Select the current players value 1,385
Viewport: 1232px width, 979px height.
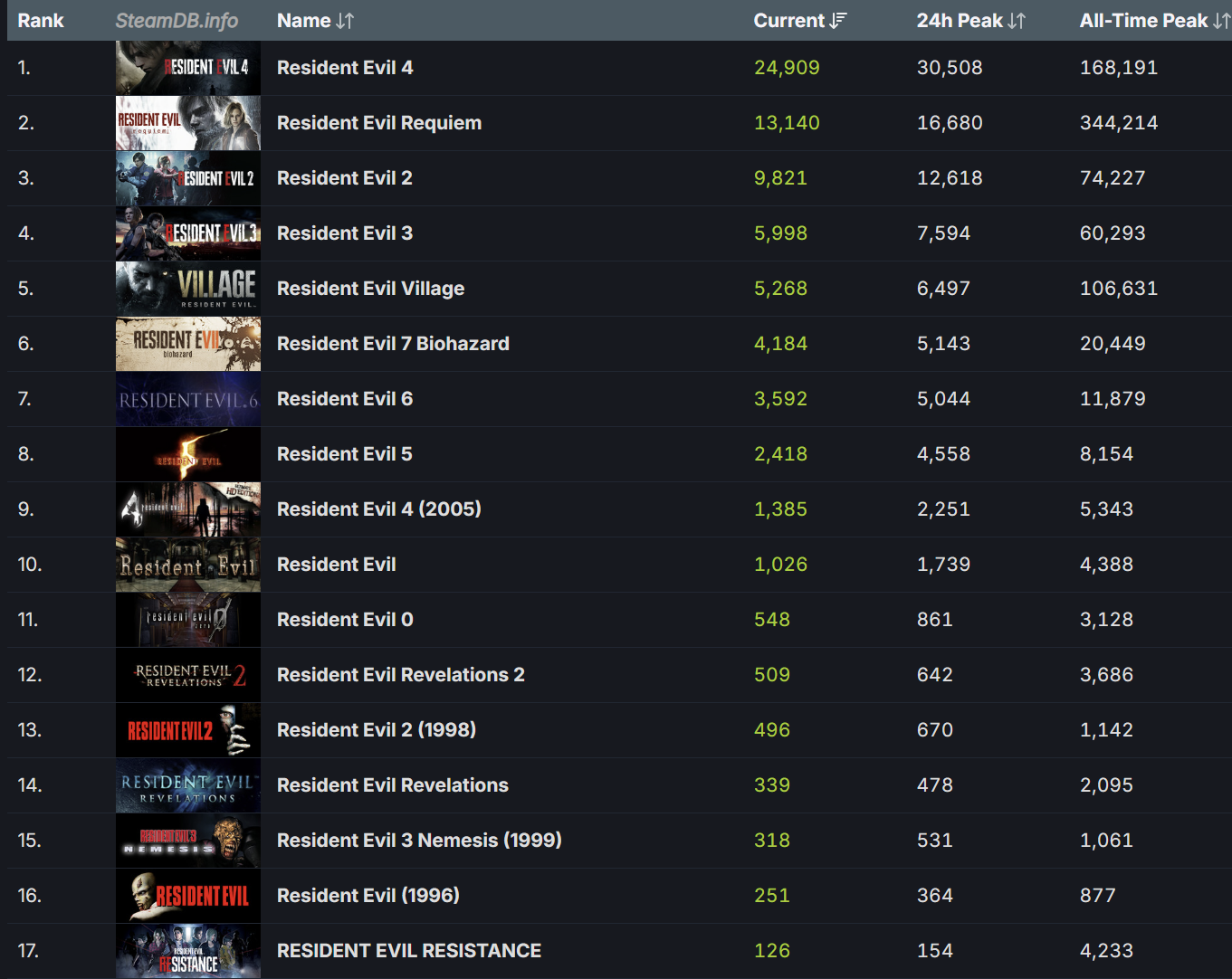(x=780, y=509)
